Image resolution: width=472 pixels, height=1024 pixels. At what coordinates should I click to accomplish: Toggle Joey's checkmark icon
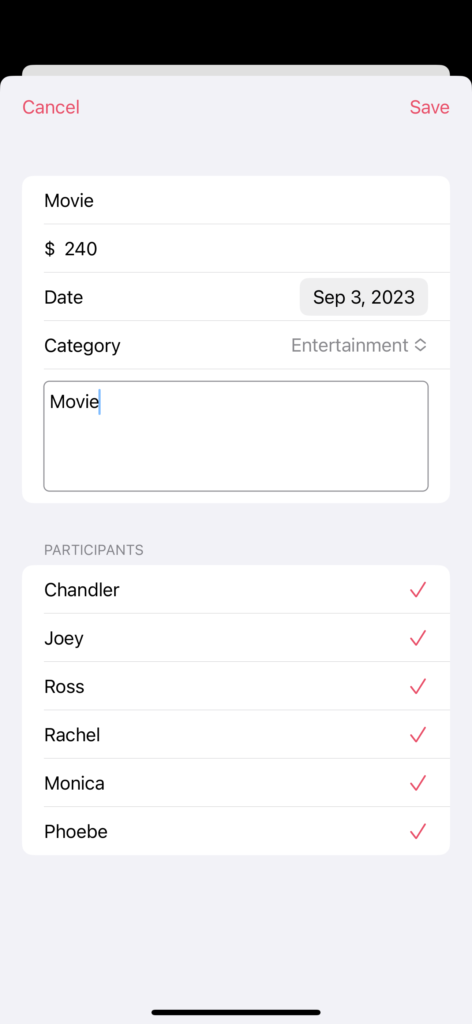pos(418,638)
